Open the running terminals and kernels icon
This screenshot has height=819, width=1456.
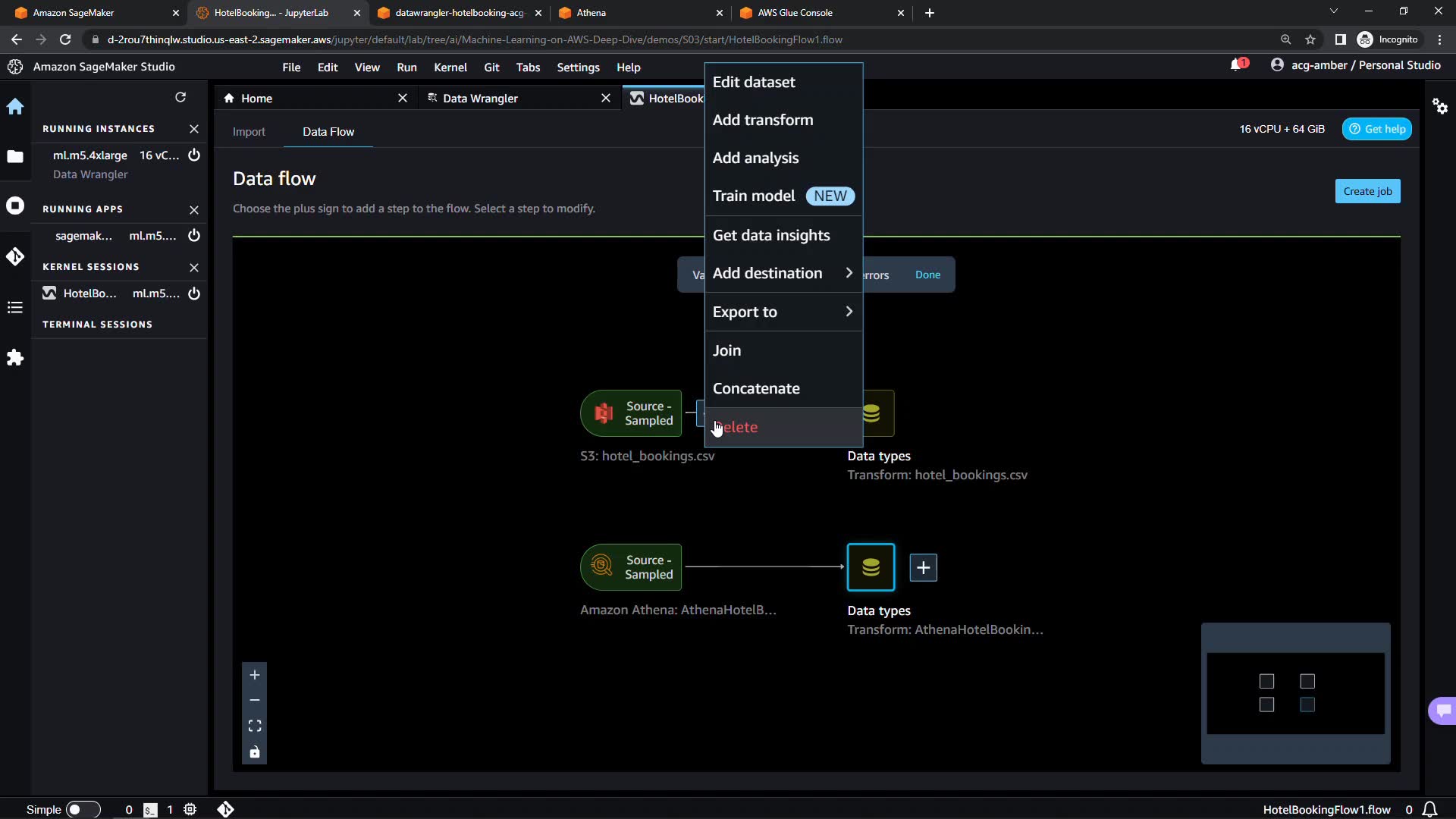[15, 206]
